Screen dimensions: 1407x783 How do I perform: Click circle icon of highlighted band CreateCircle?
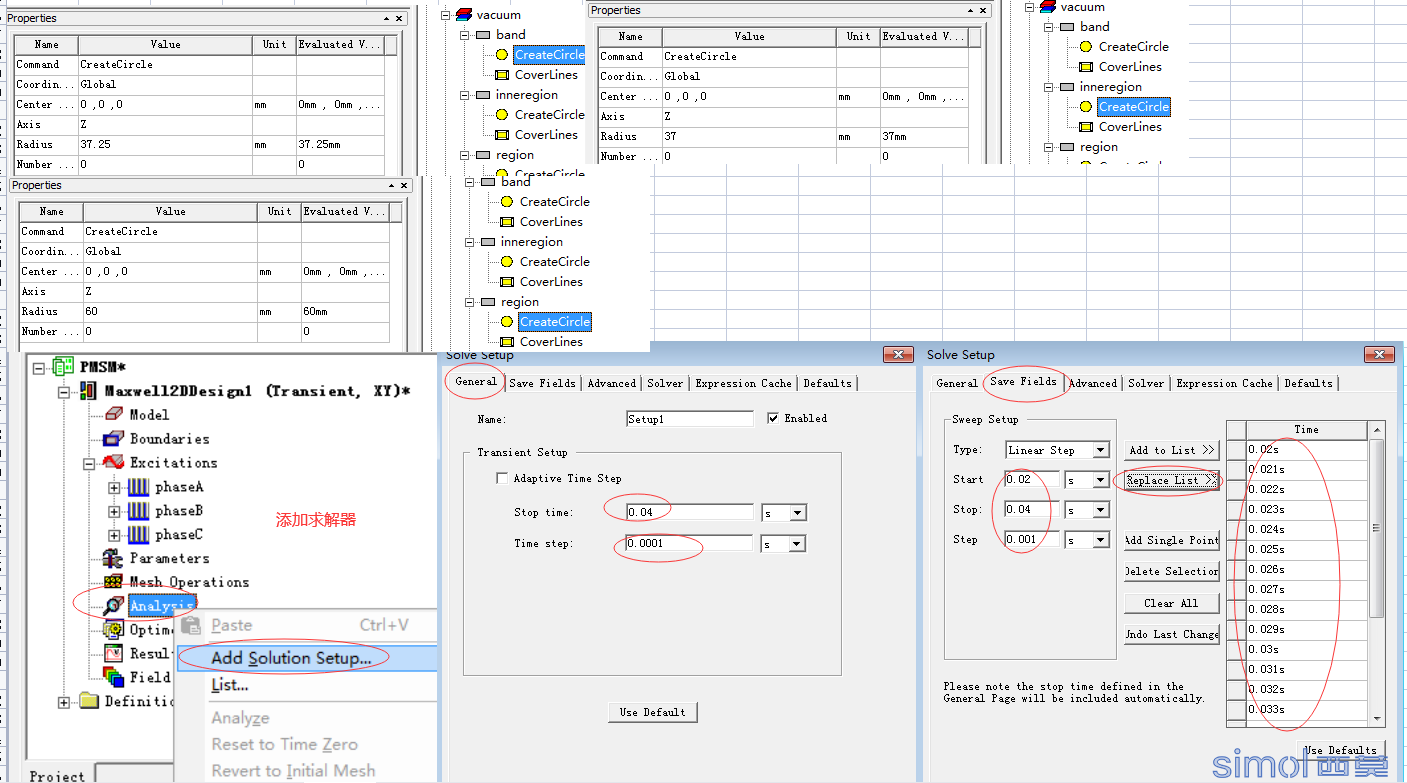[501, 55]
